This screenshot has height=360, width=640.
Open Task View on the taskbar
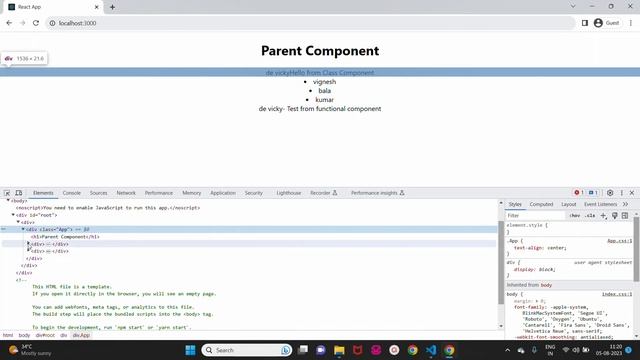pyautogui.click(x=302, y=350)
